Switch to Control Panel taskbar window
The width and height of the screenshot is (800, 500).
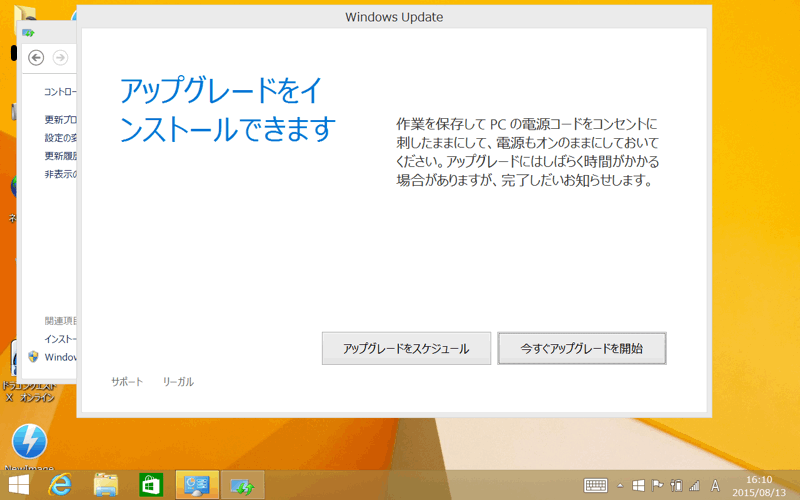197,485
